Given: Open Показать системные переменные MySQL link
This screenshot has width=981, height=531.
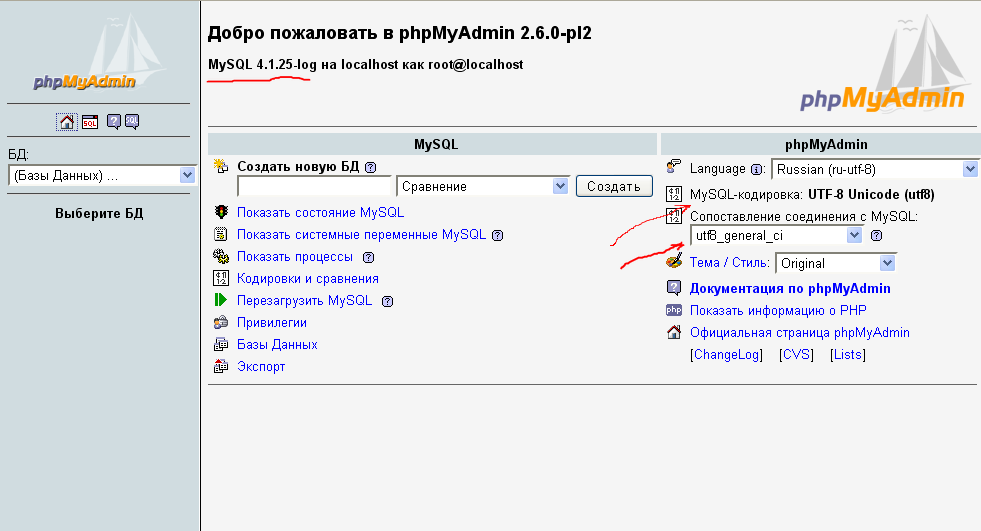Looking at the screenshot, I should tap(362, 235).
